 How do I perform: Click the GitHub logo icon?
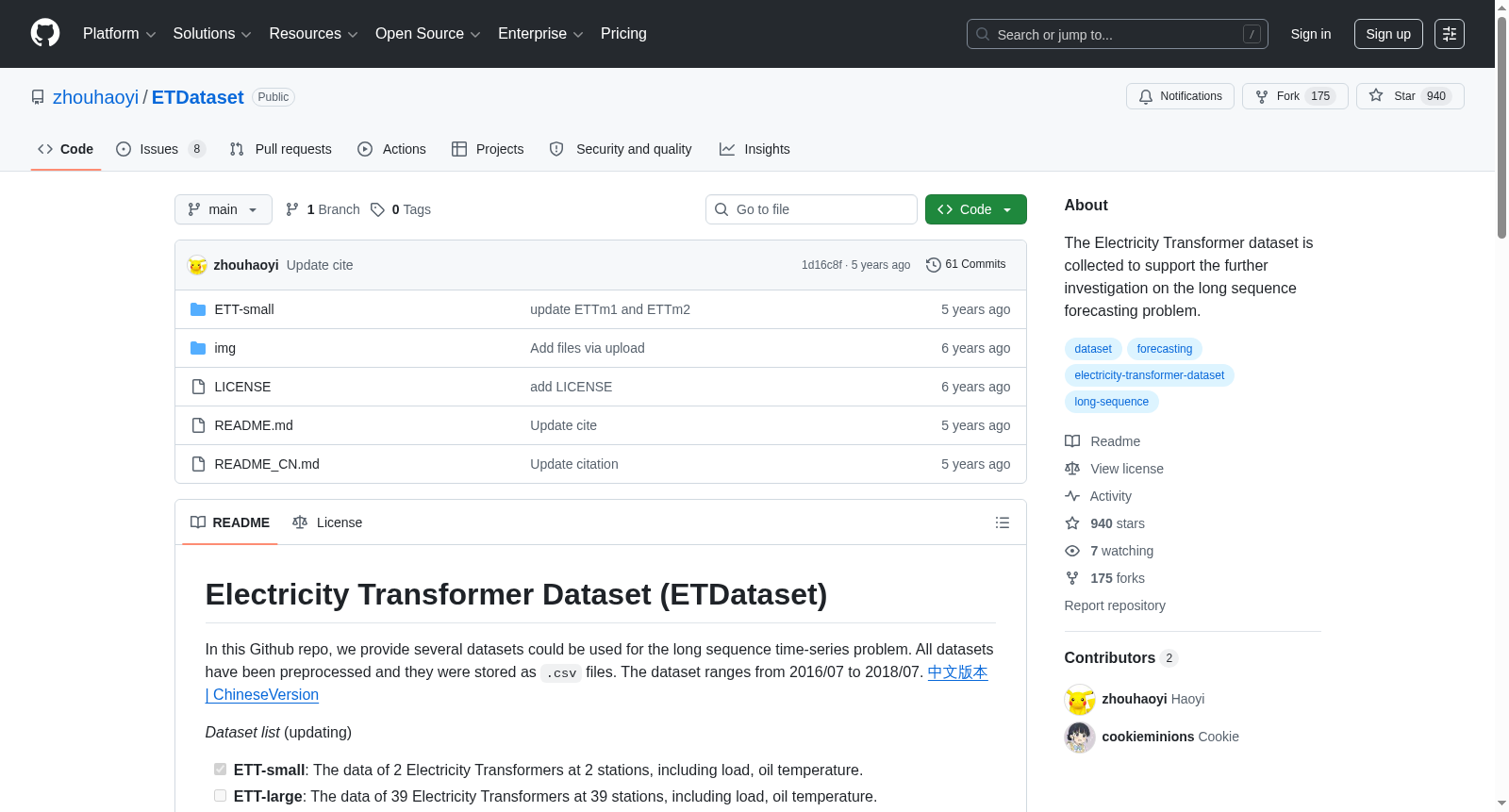click(45, 34)
